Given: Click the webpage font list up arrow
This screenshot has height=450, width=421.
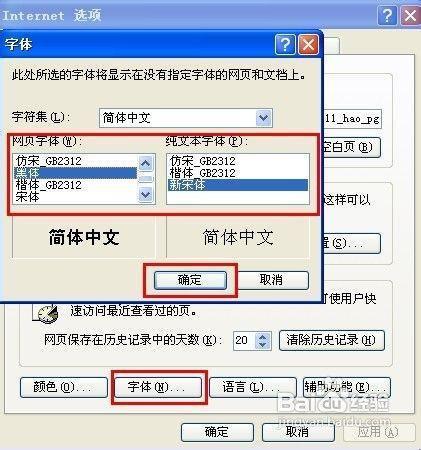Looking at the screenshot, I should click(146, 163).
